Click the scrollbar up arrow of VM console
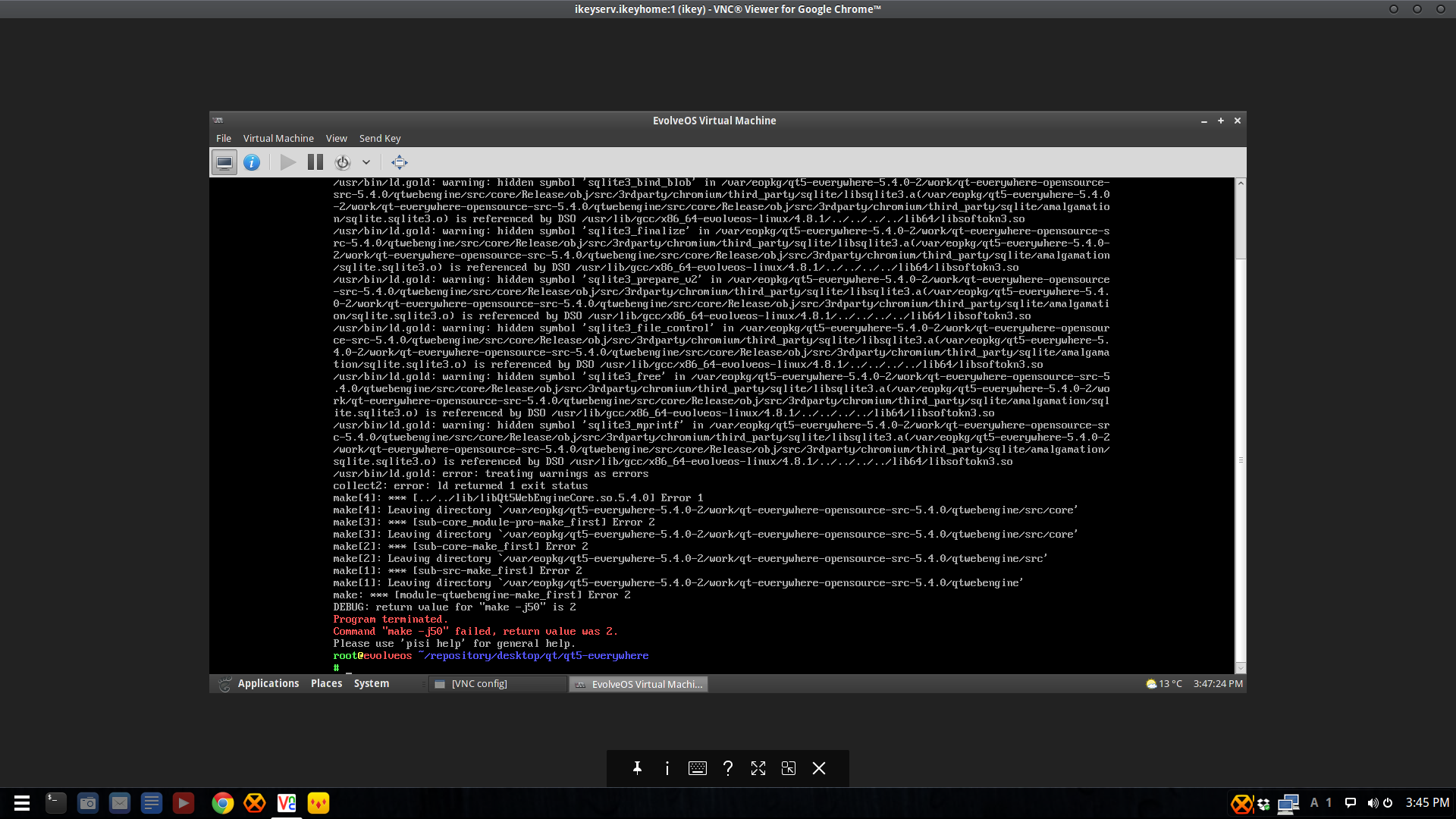This screenshot has width=1456, height=819. (x=1241, y=183)
